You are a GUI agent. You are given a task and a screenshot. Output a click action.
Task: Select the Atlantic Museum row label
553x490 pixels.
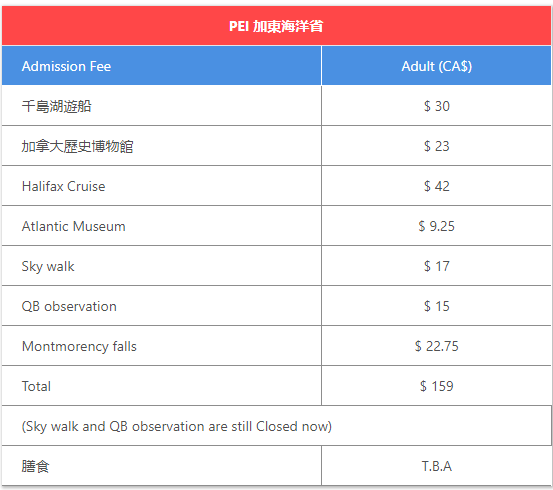point(73,226)
